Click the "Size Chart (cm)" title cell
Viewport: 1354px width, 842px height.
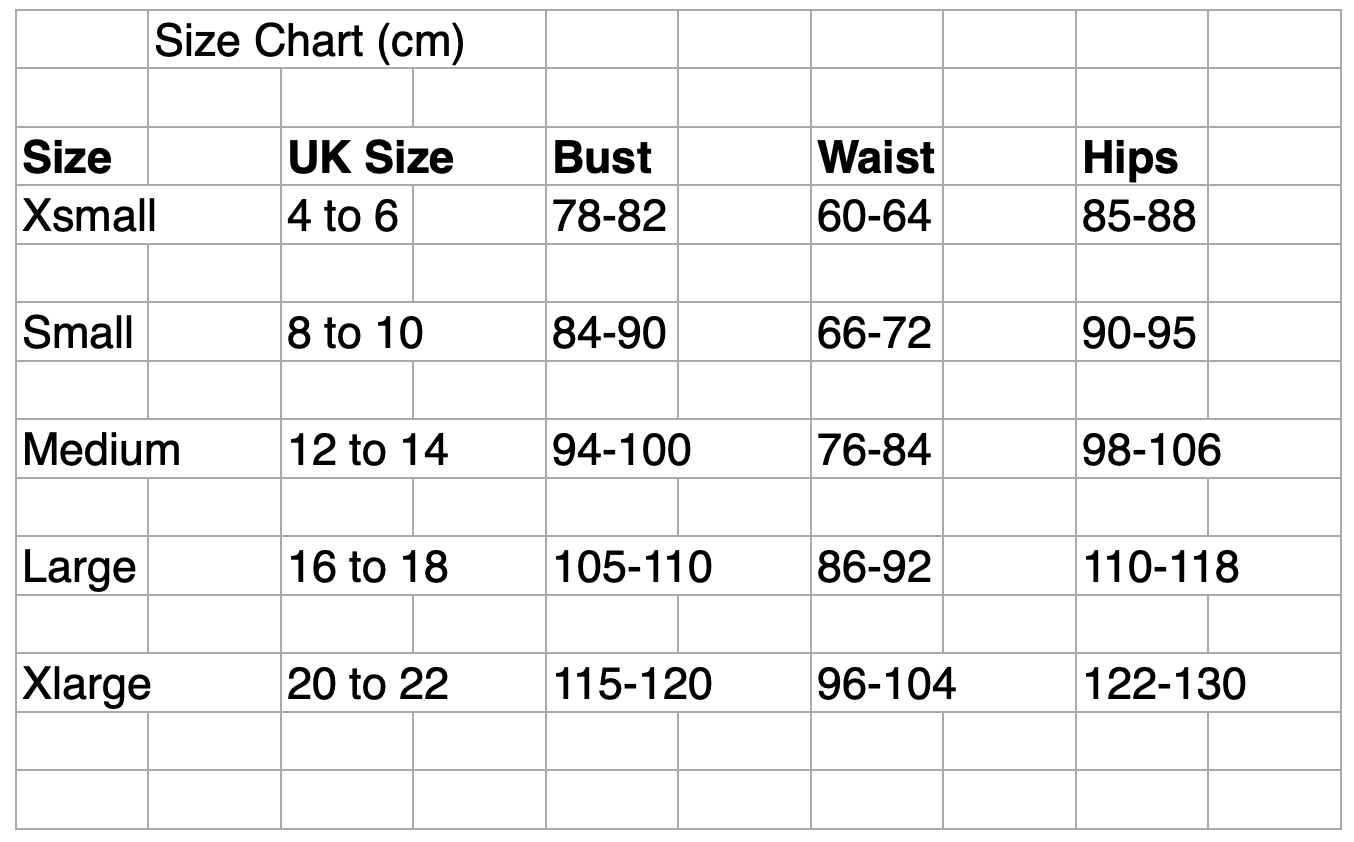(309, 41)
